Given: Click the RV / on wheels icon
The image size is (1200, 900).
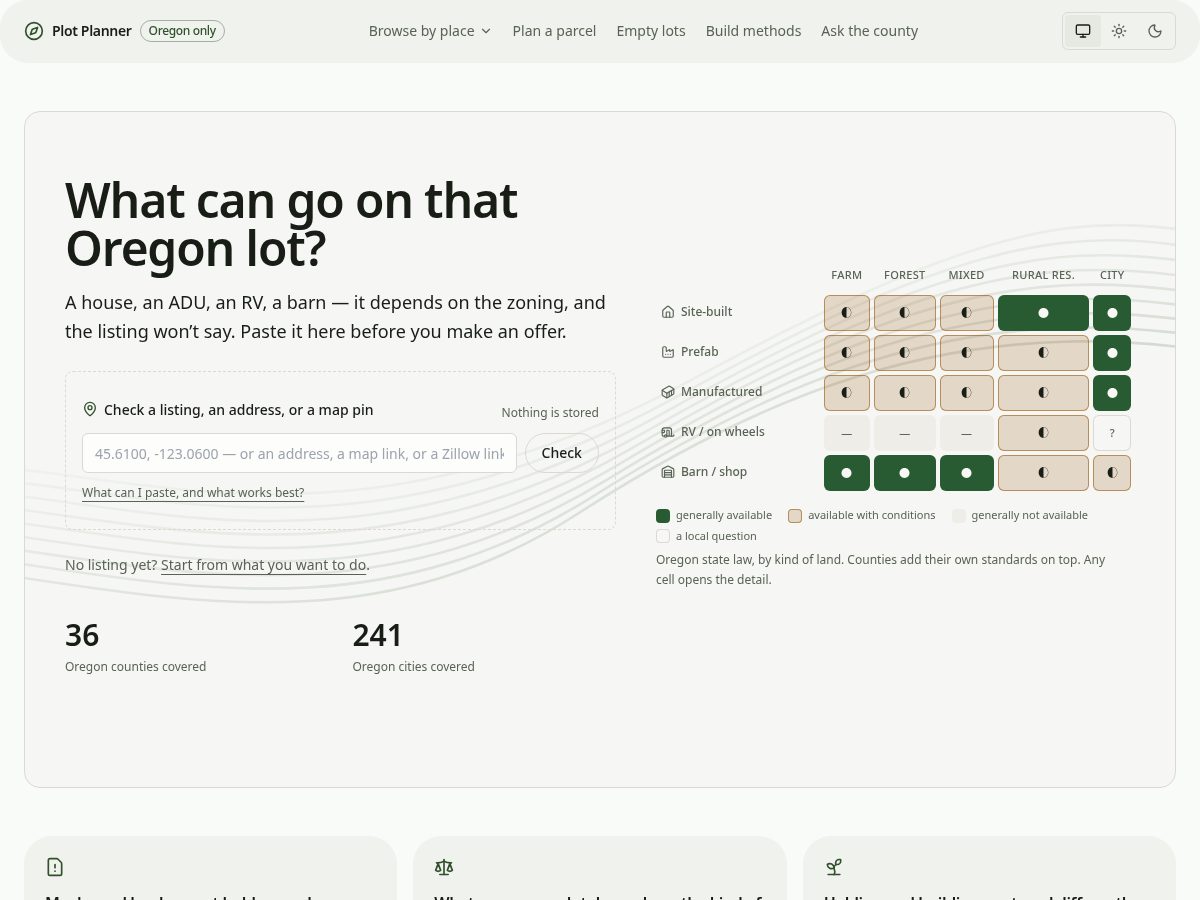Looking at the screenshot, I should (x=668, y=432).
